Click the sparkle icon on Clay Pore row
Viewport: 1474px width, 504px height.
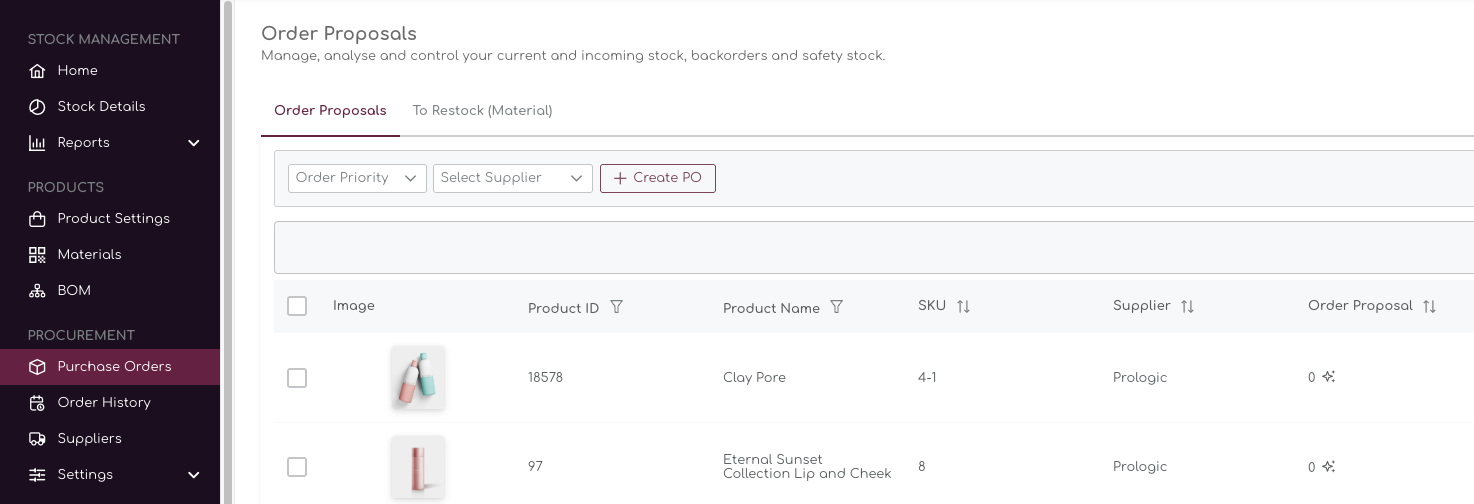[x=1329, y=377]
